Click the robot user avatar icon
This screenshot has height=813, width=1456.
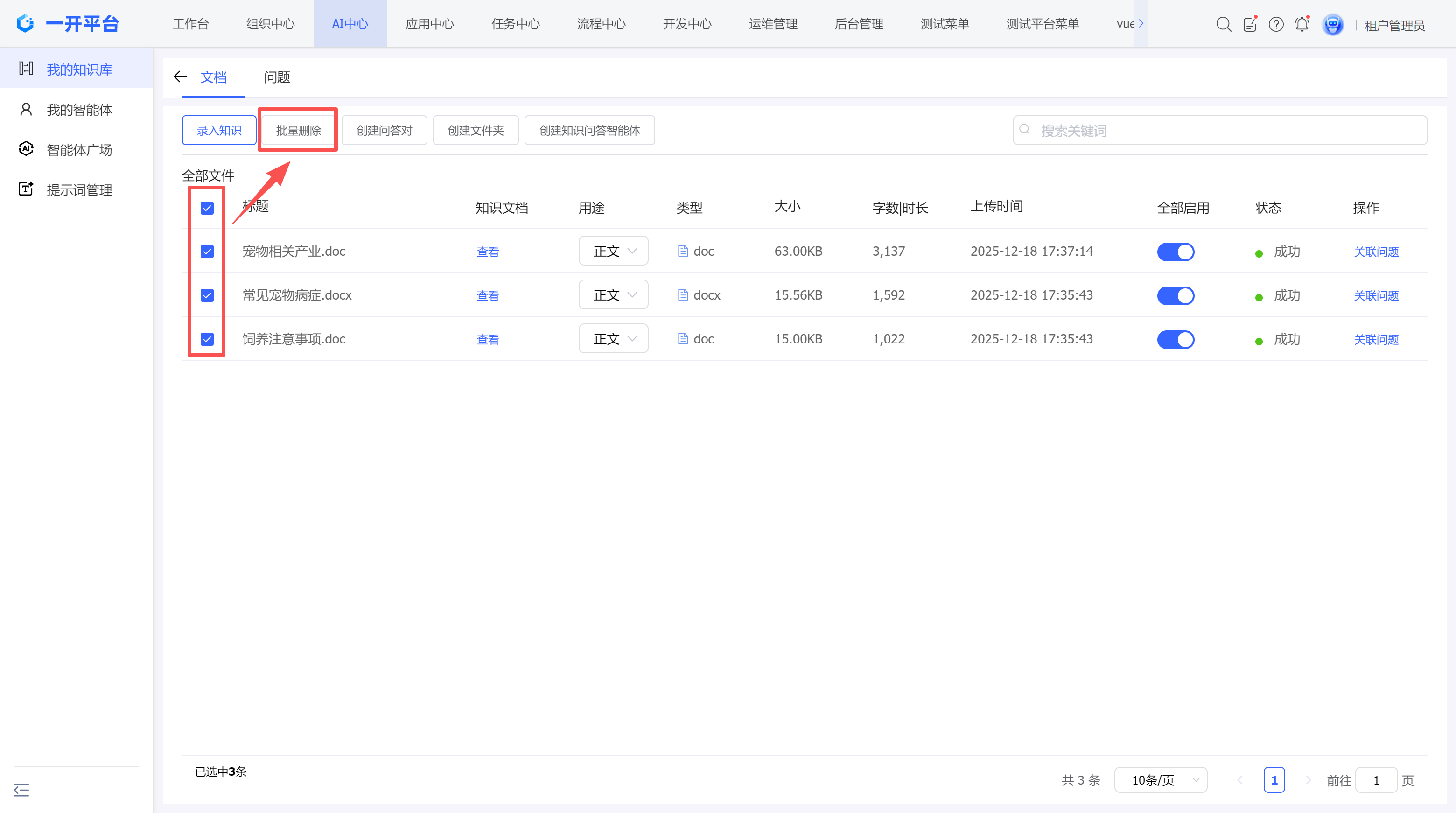pyautogui.click(x=1332, y=24)
